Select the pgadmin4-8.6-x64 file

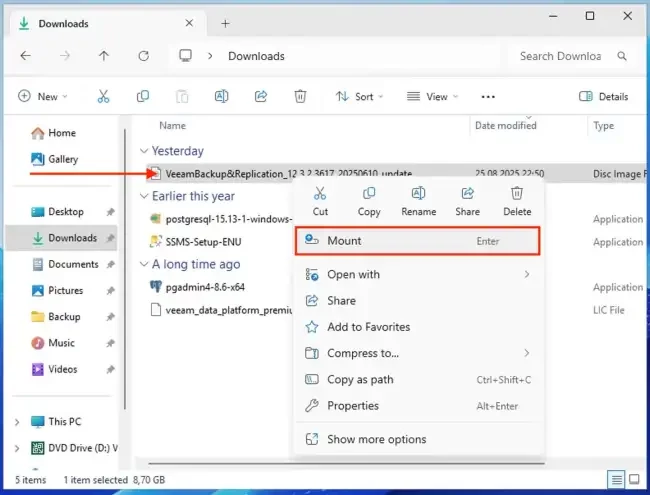(x=197, y=287)
